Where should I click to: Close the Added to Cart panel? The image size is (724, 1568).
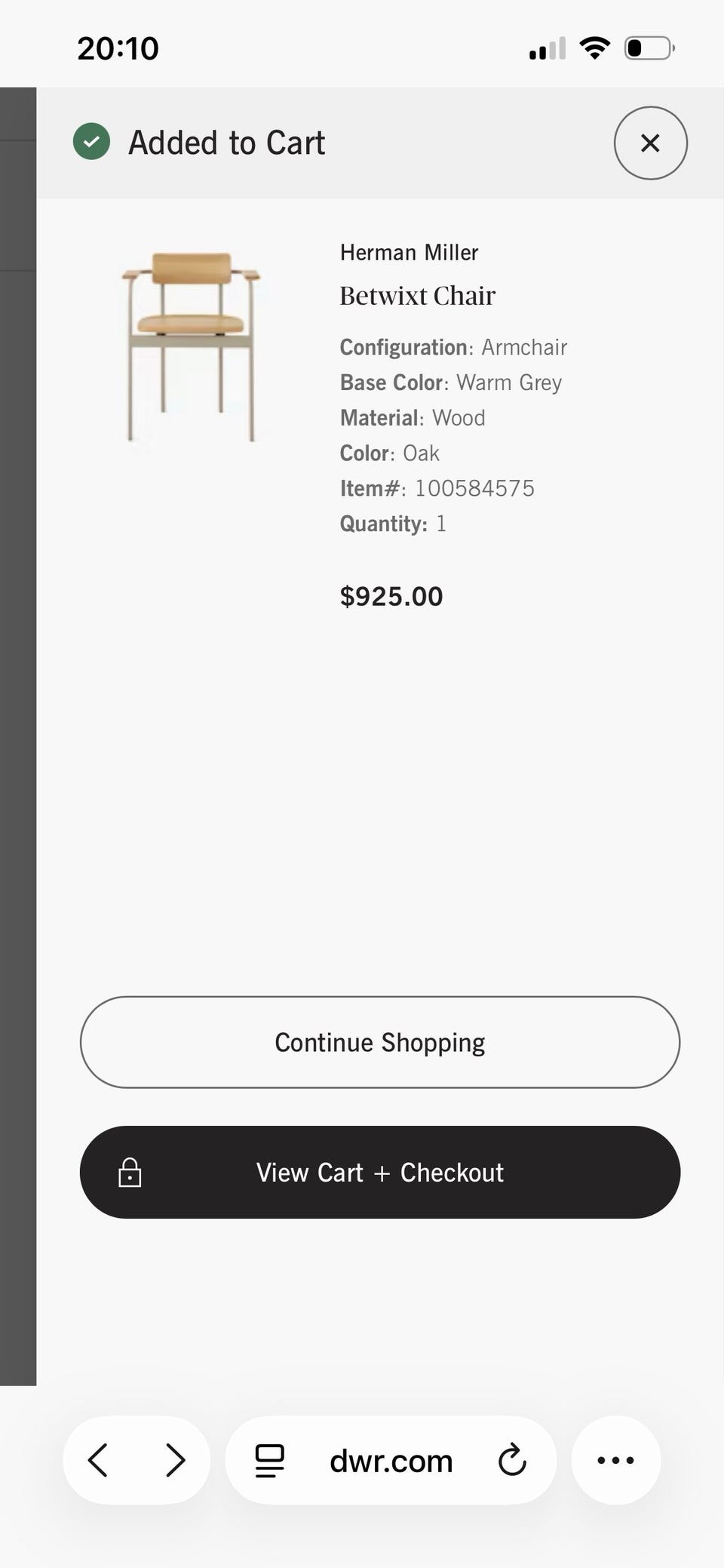pos(650,143)
